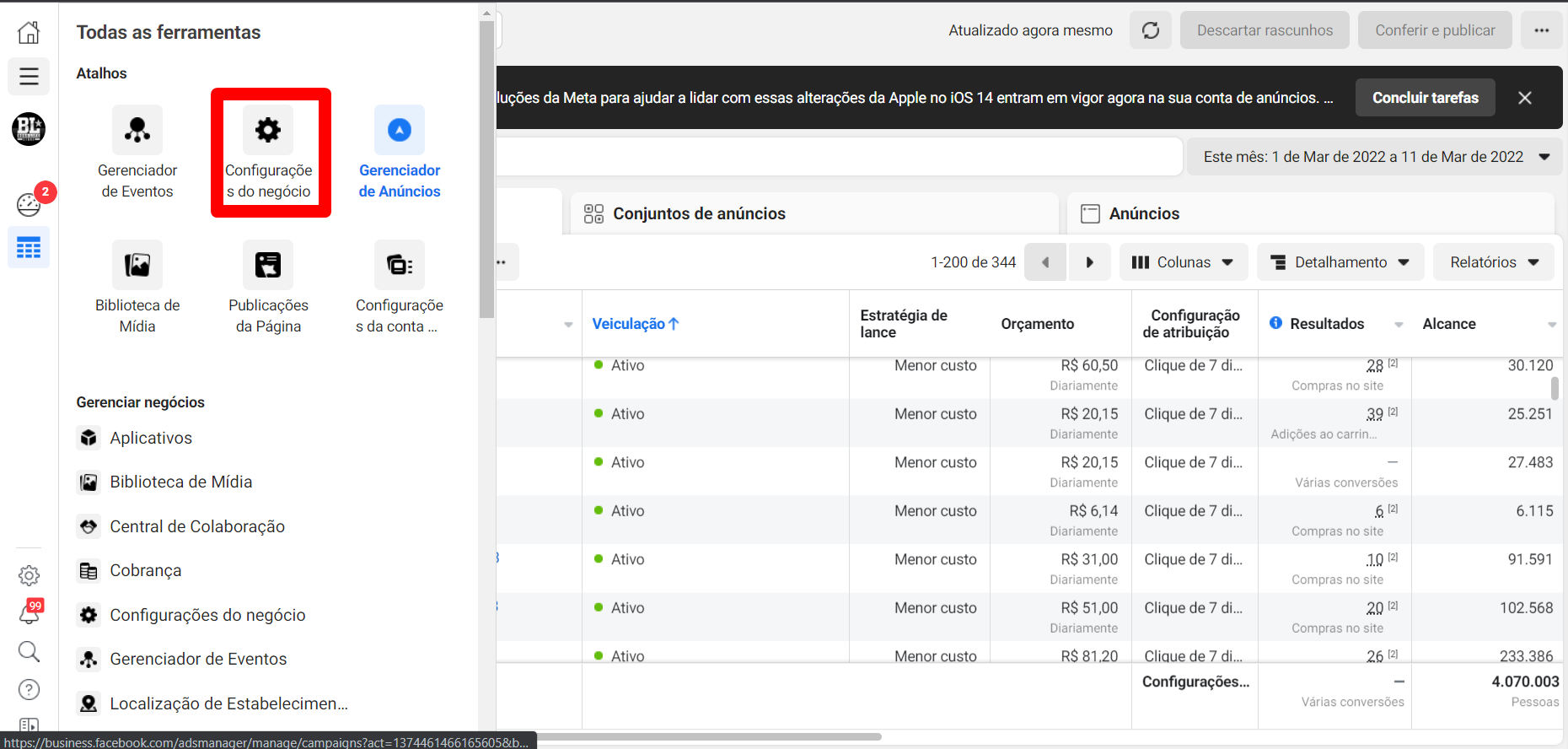Open account overview gauge icon with badge
The image size is (1568, 749).
pos(29,204)
